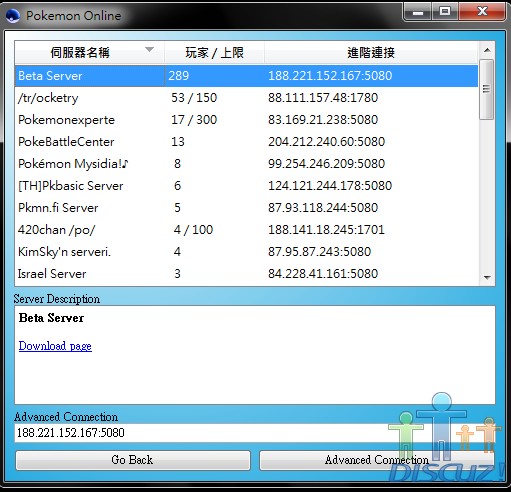Close the Pokemon Online window
511x492 pixels.
482,12
